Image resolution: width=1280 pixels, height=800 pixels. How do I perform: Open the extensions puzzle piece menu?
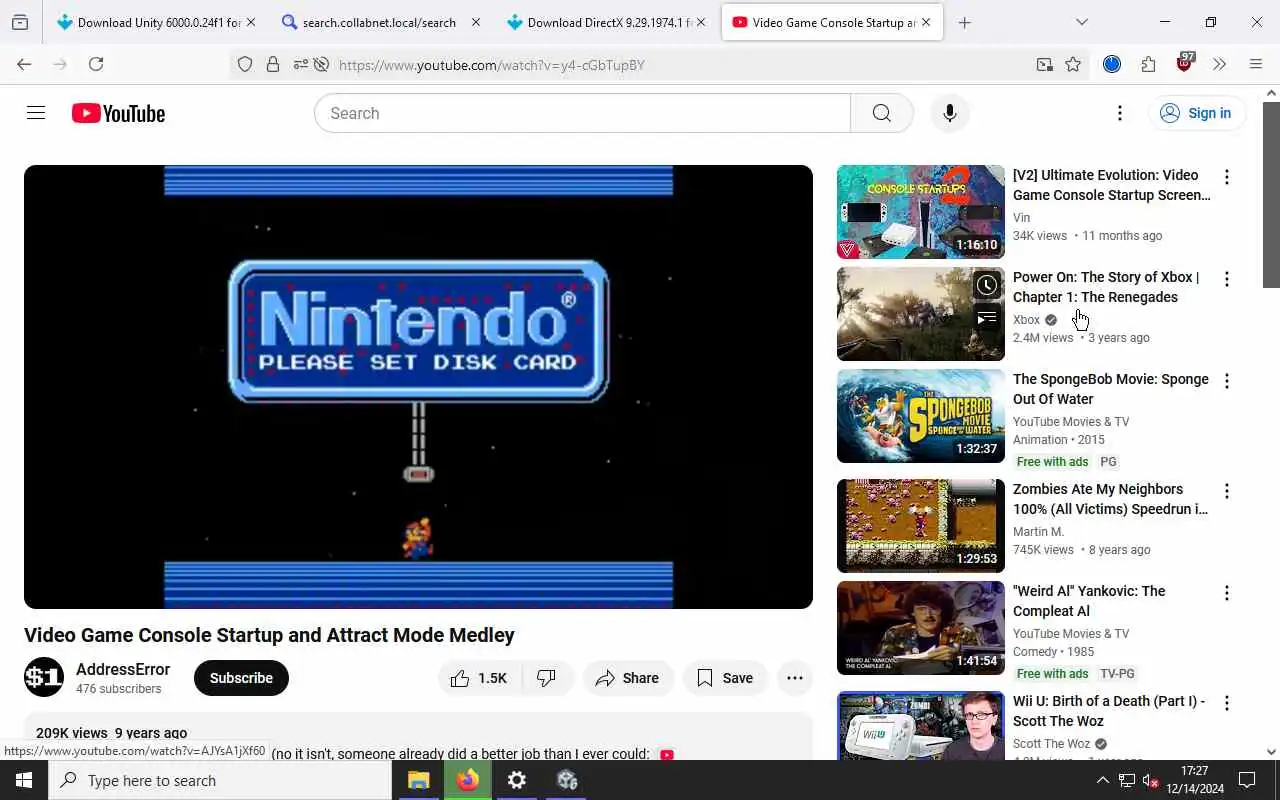(1148, 64)
